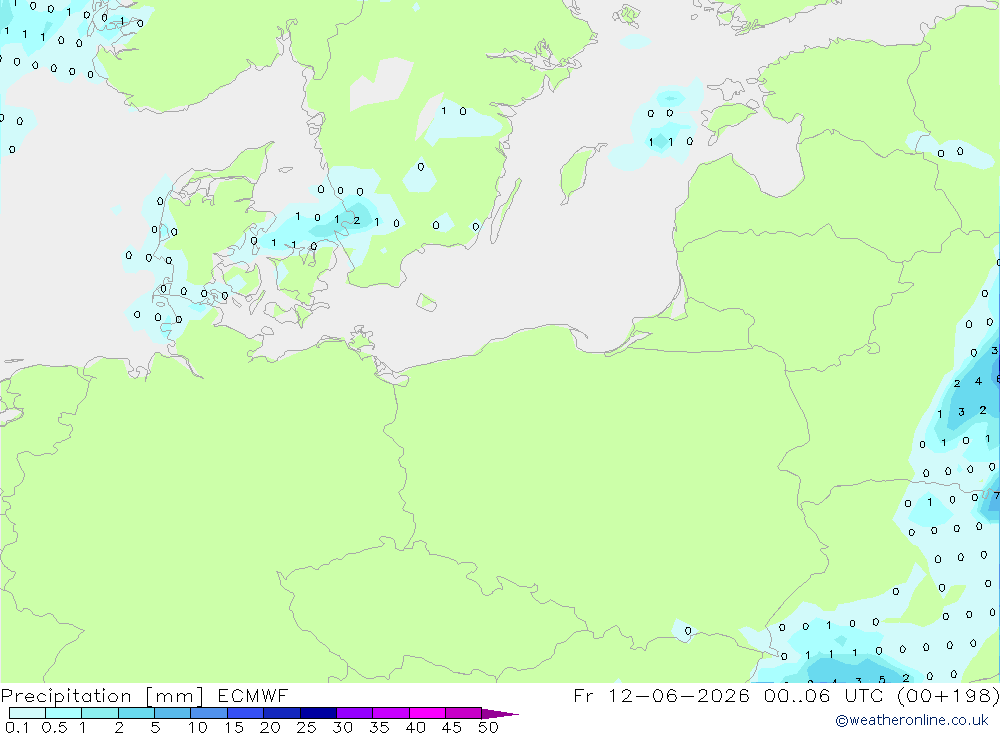The height and width of the screenshot is (733, 1000).
Task: Select the 2–5 mm legend swatch
Action: coord(136,713)
